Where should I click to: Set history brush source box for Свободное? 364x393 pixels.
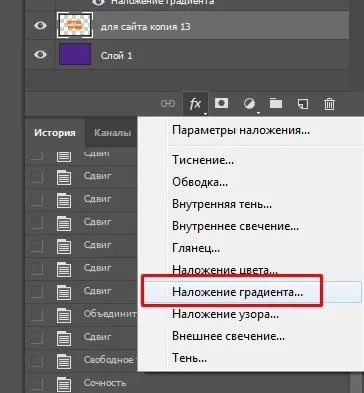click(x=36, y=360)
